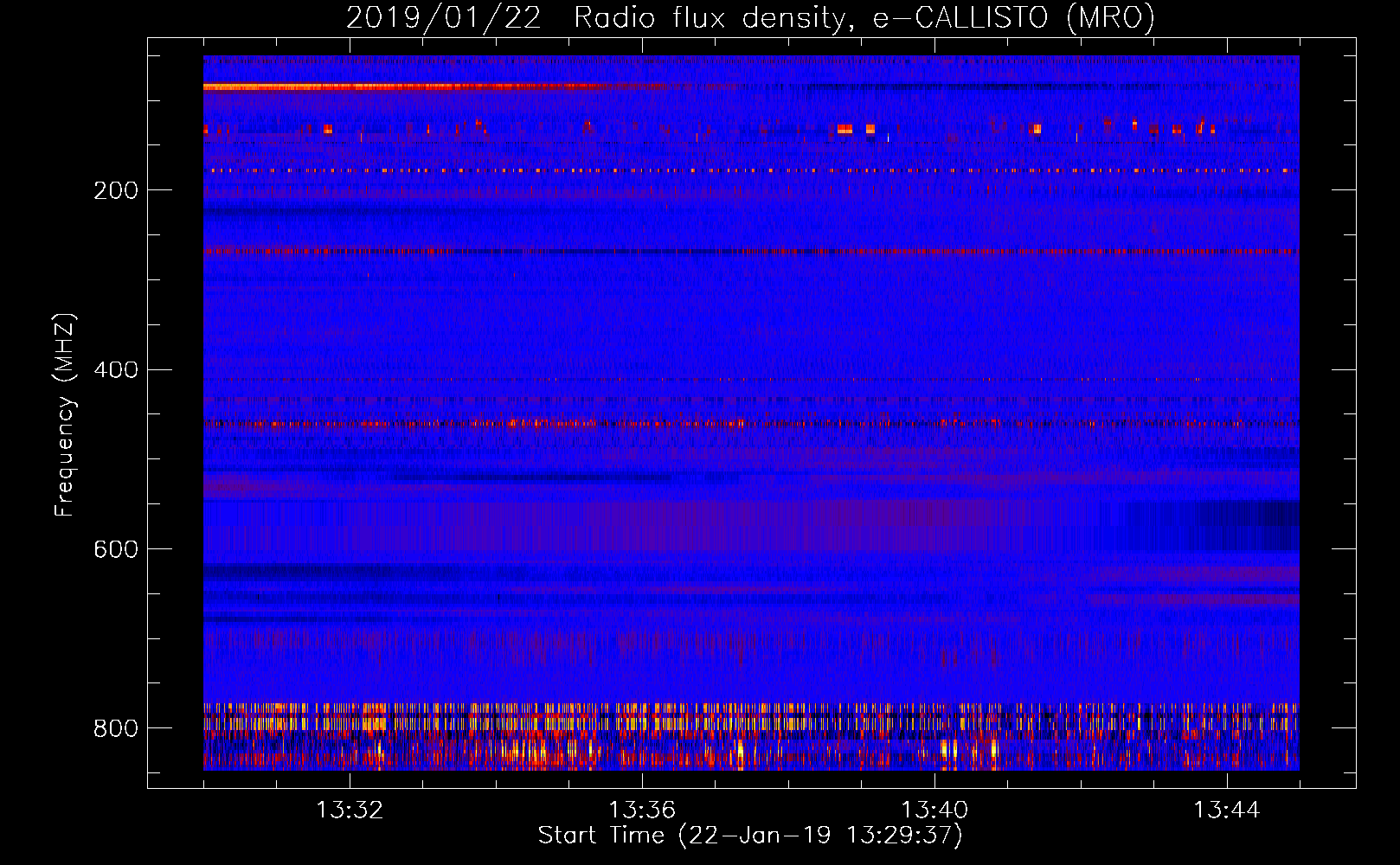
Task: Click the 13:44 time tick label
Action: coord(1227,811)
